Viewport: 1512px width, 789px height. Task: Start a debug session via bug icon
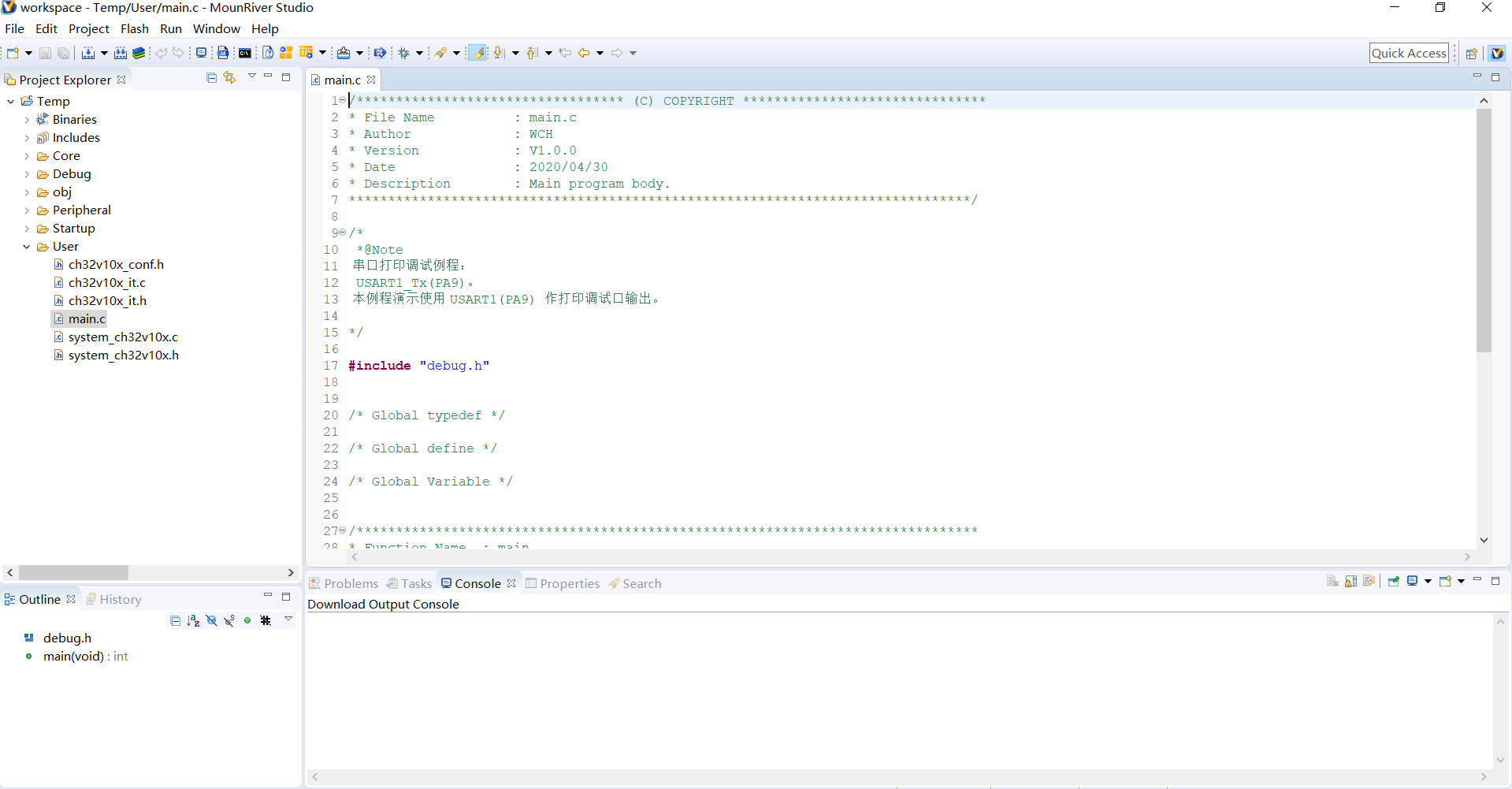[x=407, y=53]
